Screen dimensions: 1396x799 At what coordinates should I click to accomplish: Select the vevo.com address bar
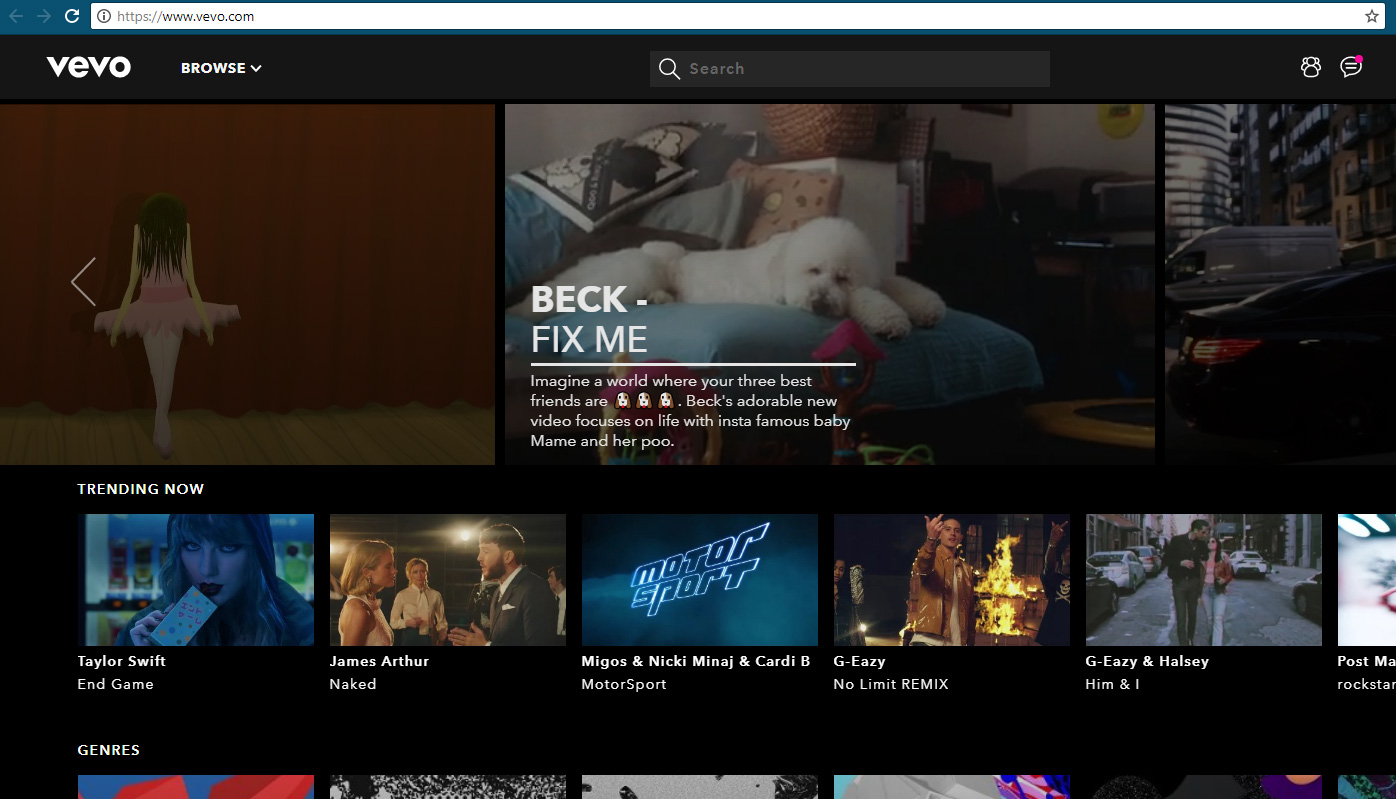pyautogui.click(x=738, y=16)
